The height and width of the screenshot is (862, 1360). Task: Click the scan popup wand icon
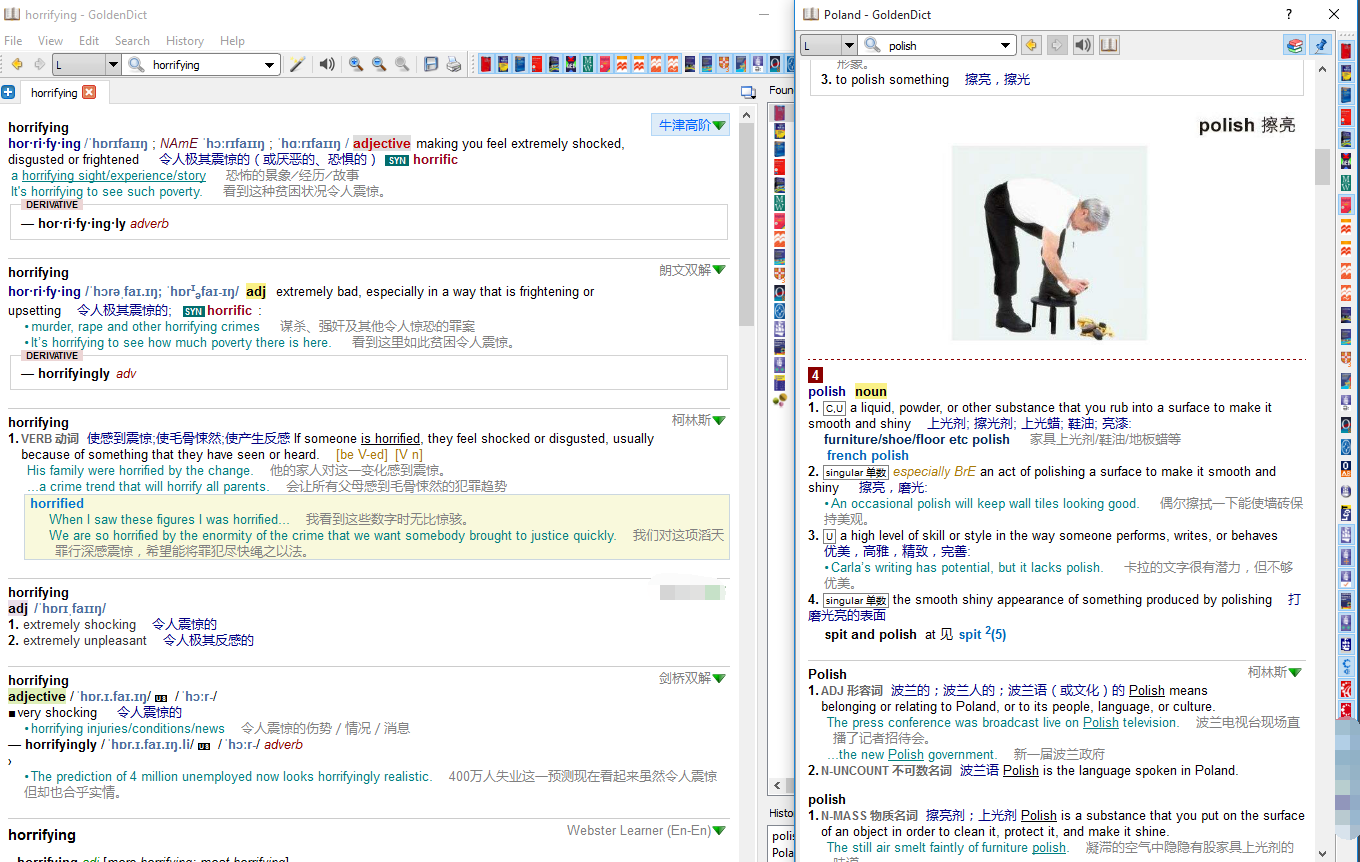297,65
